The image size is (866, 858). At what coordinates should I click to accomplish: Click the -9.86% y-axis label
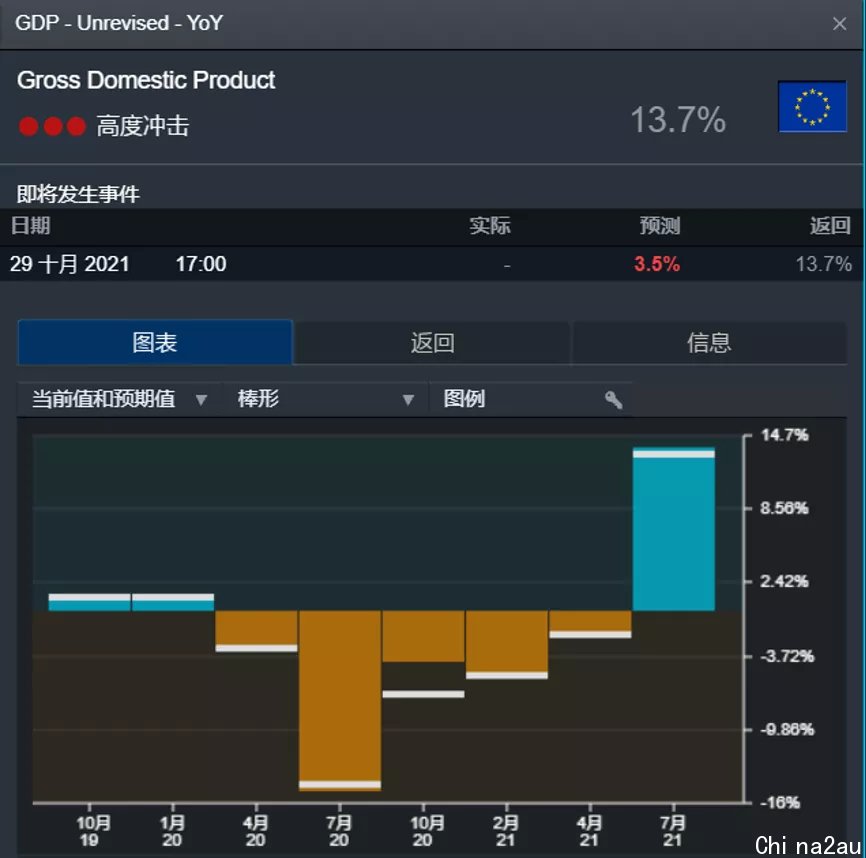787,730
